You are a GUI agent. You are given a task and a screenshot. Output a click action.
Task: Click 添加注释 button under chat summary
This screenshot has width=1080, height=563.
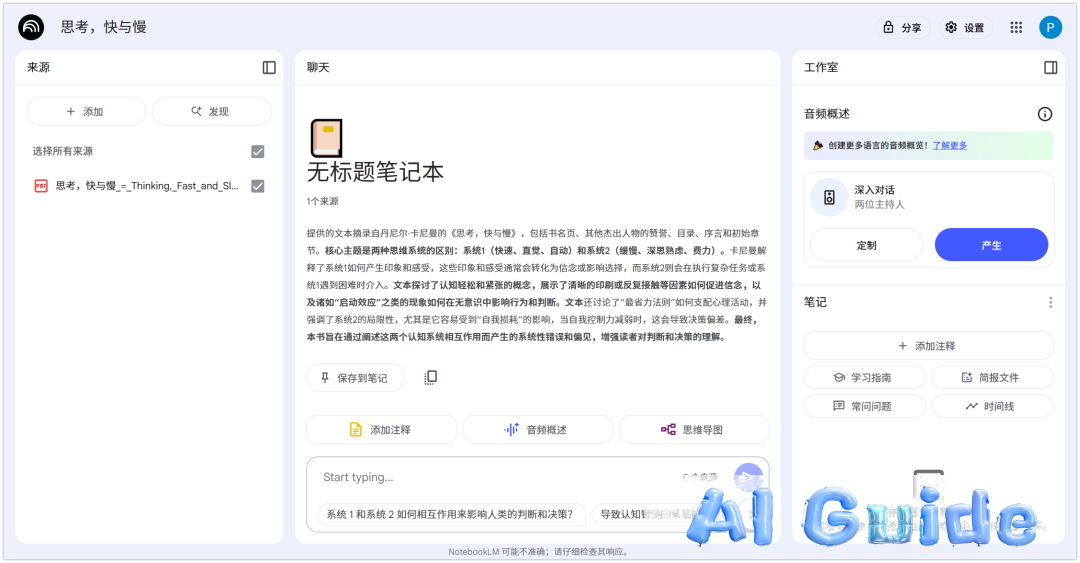click(381, 429)
